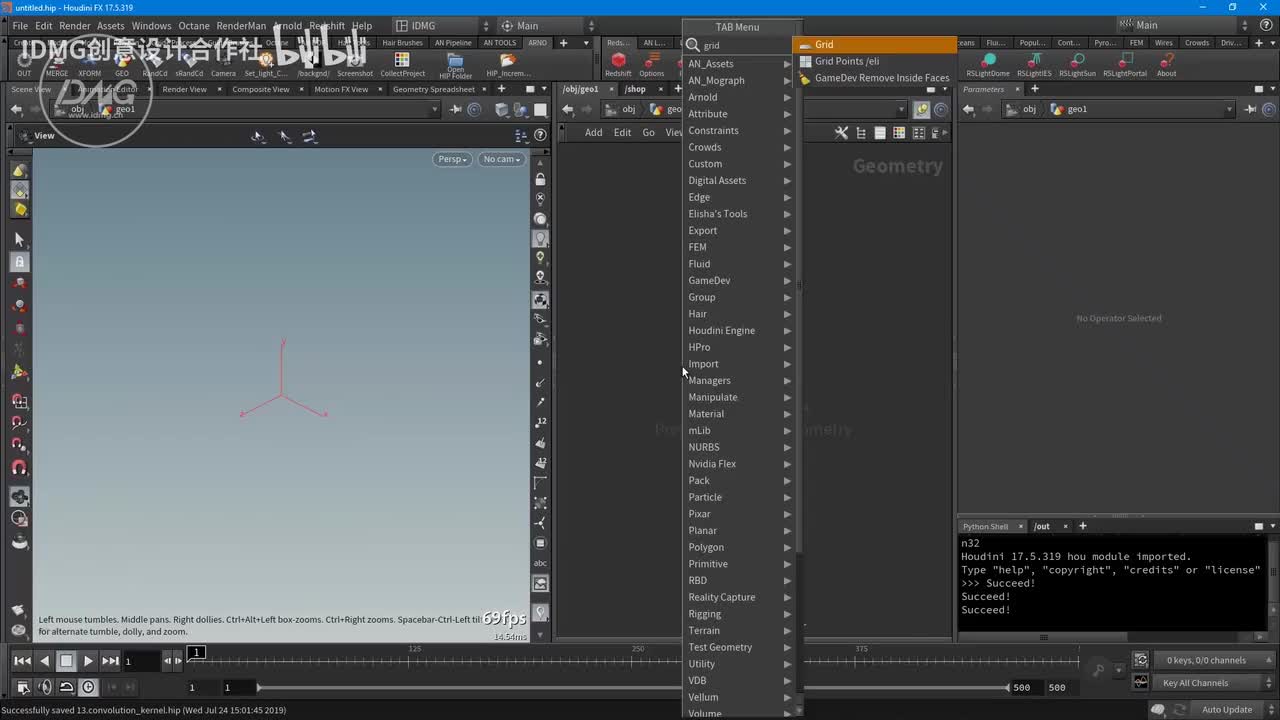Toggle audio in the playbar
The image size is (1280, 720).
coord(44,687)
